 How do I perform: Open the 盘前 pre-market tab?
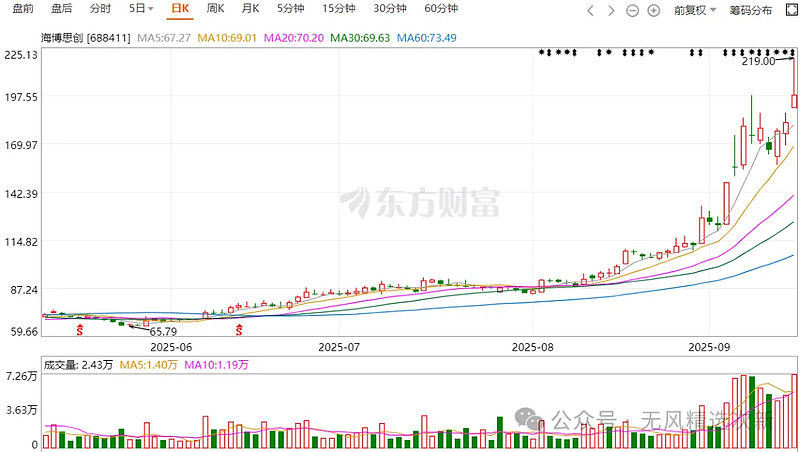click(x=22, y=9)
